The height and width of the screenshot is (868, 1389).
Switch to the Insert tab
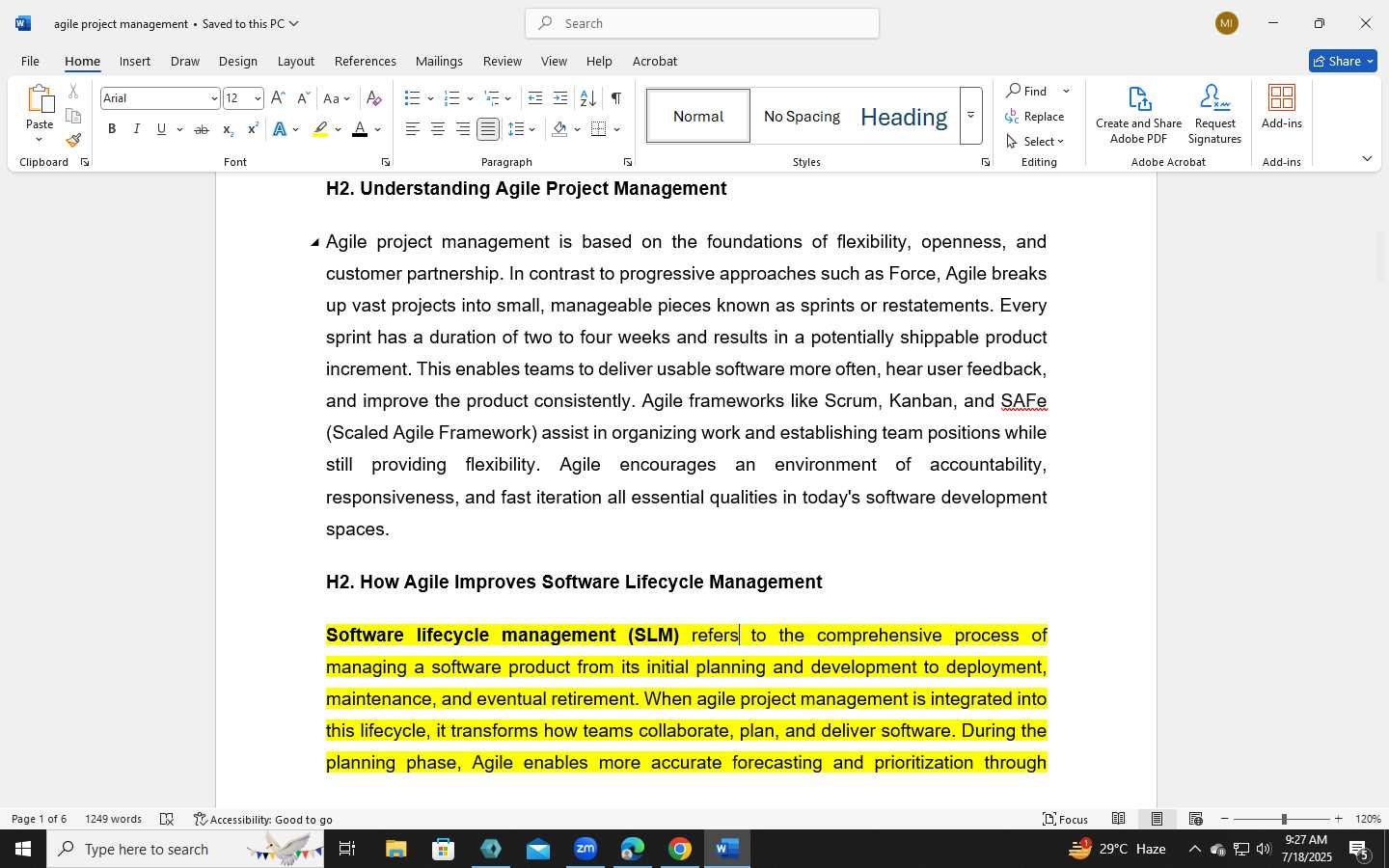coord(135,61)
